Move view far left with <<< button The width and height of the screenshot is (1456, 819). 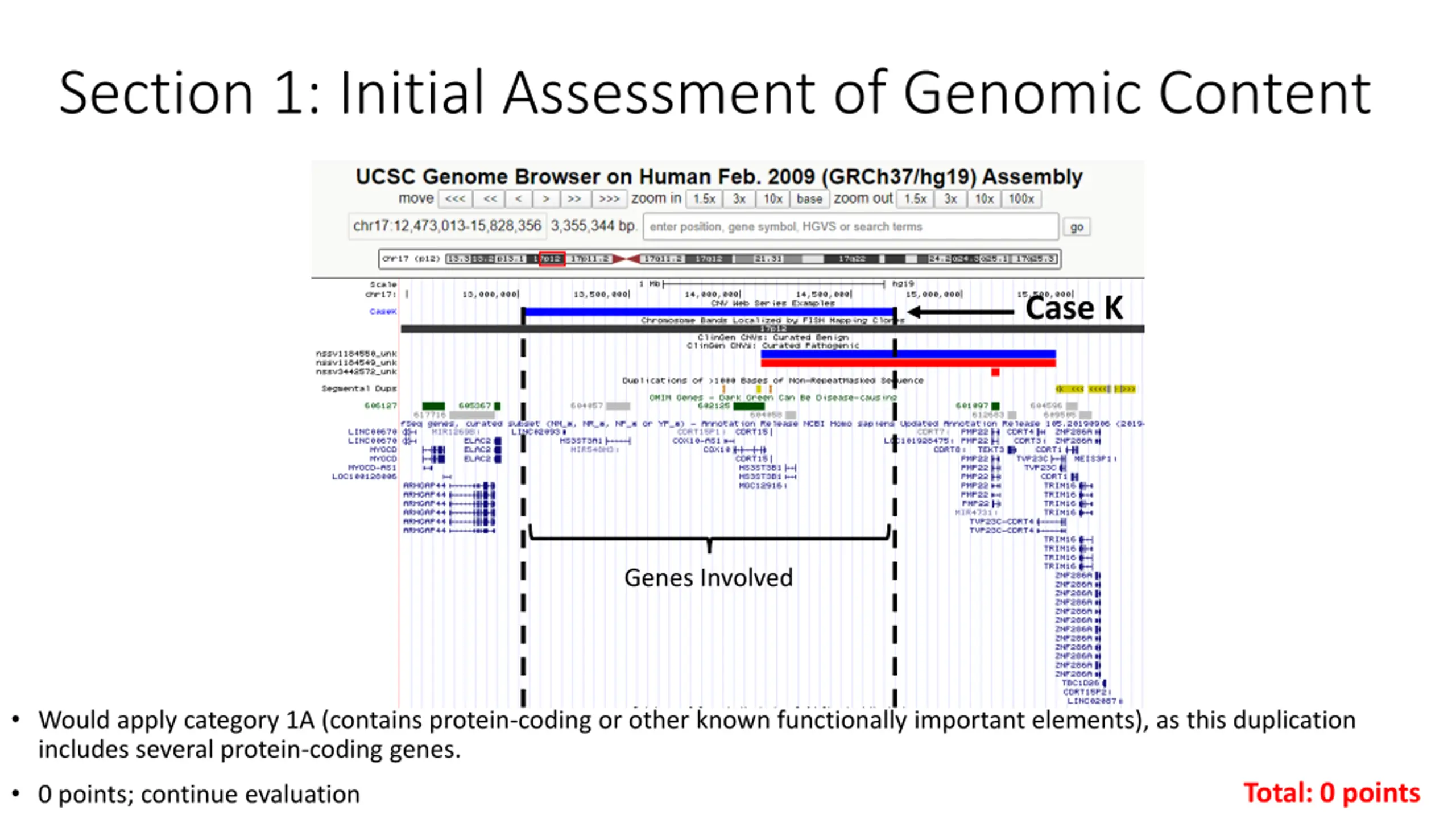click(x=455, y=199)
